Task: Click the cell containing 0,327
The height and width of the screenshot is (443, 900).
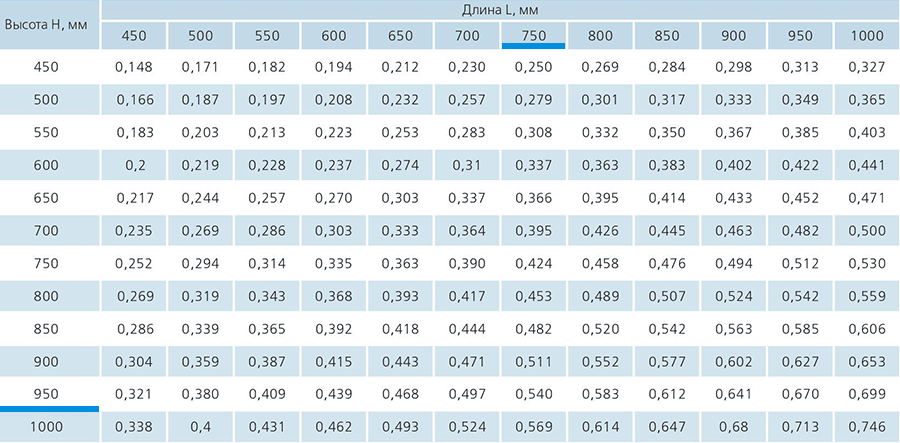Action: click(x=867, y=67)
